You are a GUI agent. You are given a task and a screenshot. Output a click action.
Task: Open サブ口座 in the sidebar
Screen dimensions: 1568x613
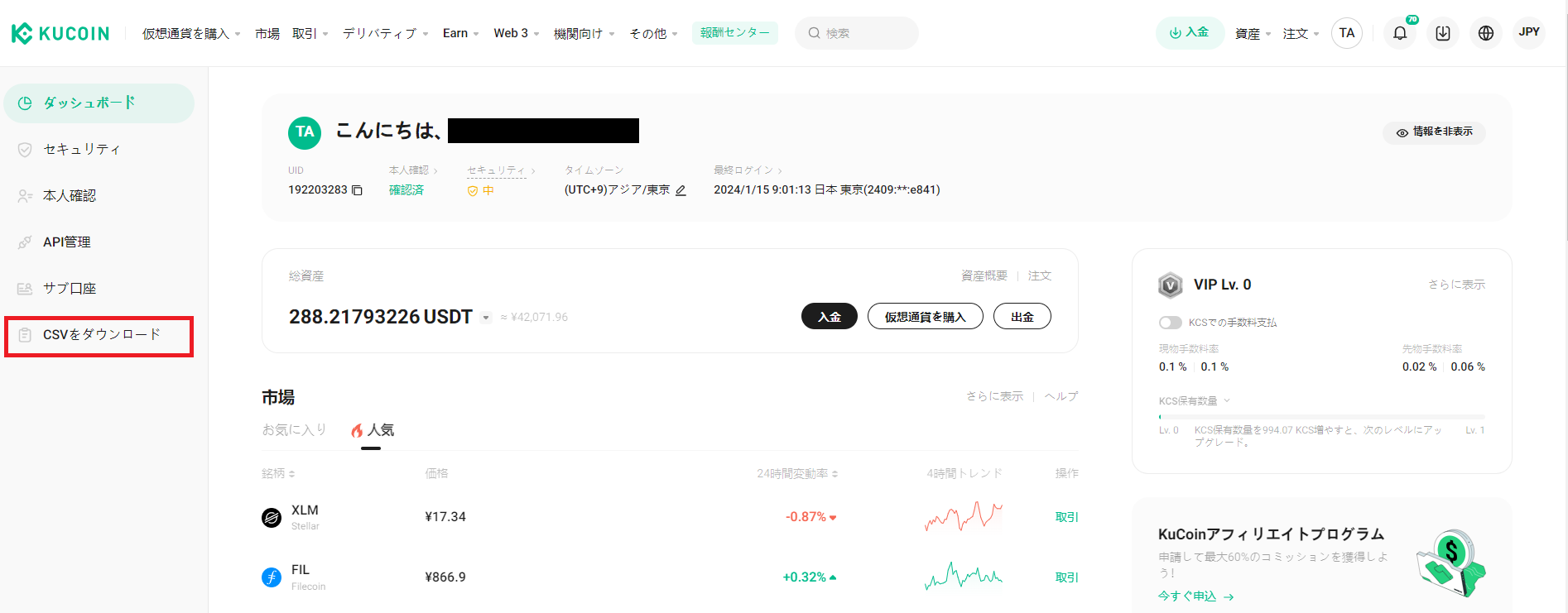point(99,289)
